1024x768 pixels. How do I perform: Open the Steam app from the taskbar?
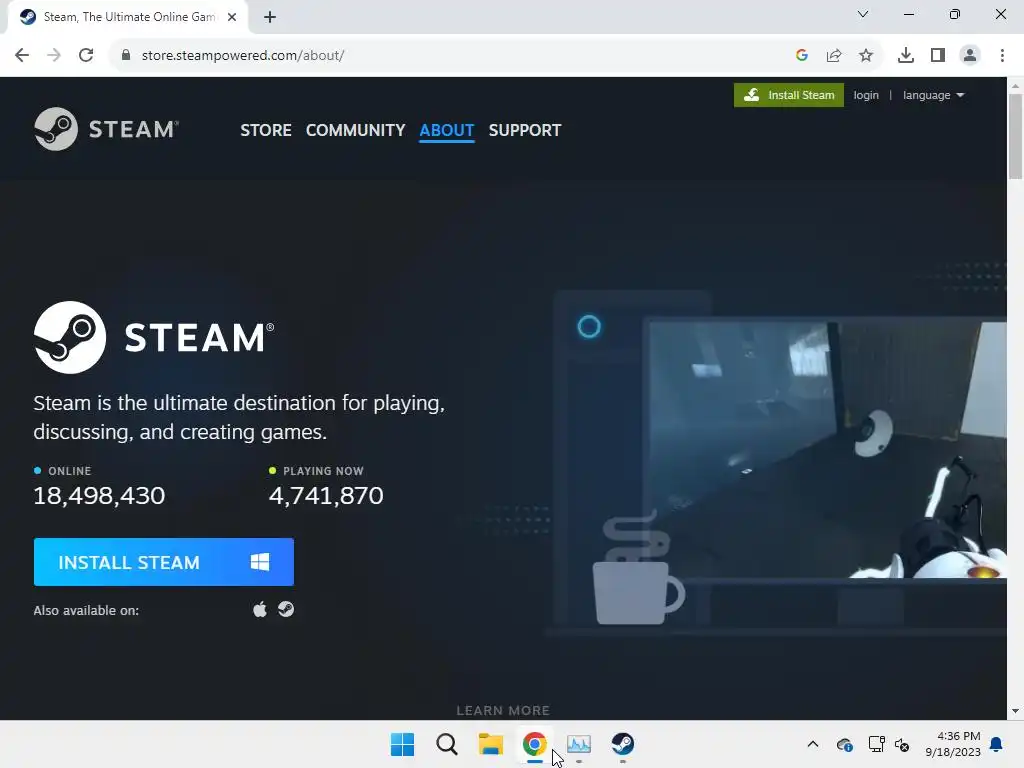pyautogui.click(x=622, y=744)
